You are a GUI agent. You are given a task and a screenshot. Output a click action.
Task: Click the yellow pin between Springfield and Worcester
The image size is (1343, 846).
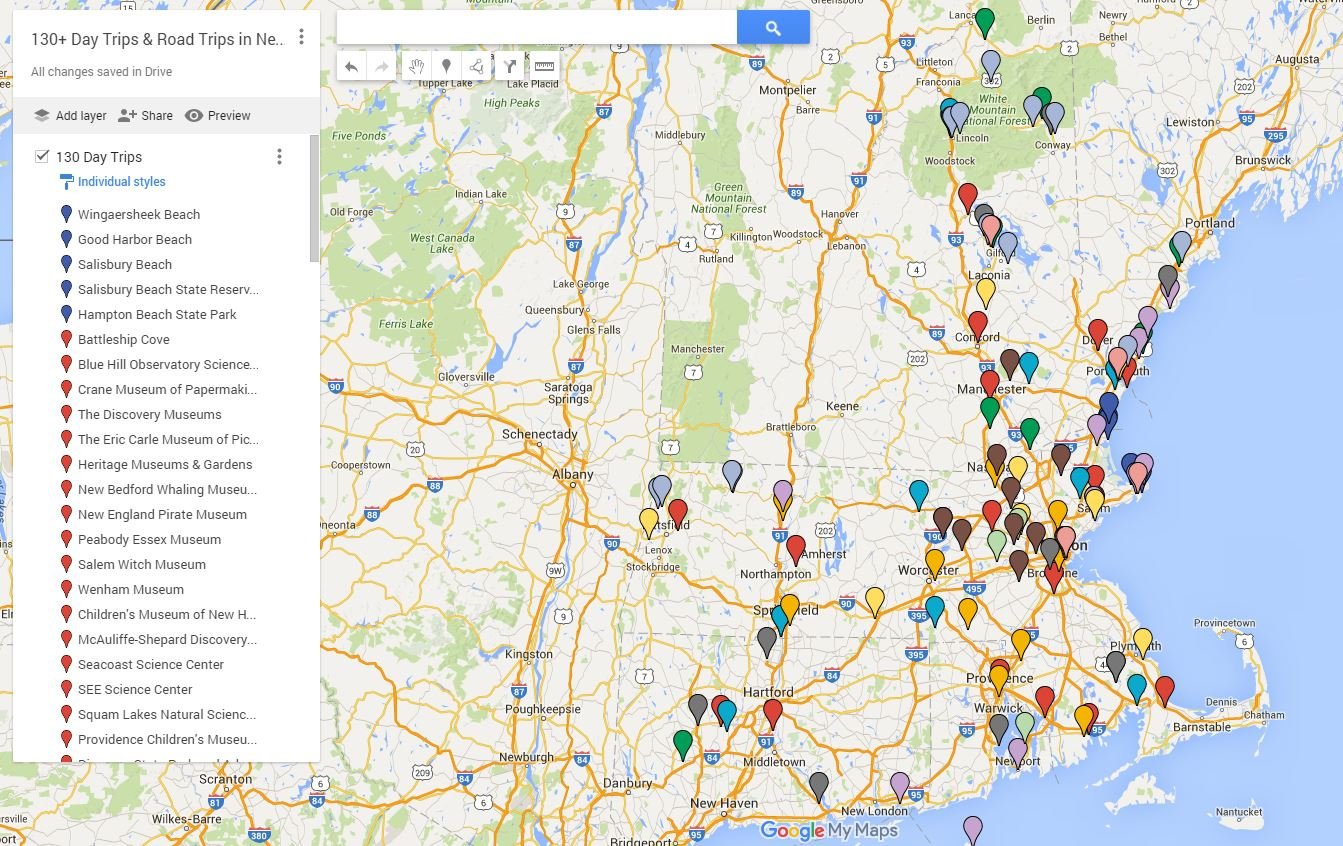click(875, 601)
